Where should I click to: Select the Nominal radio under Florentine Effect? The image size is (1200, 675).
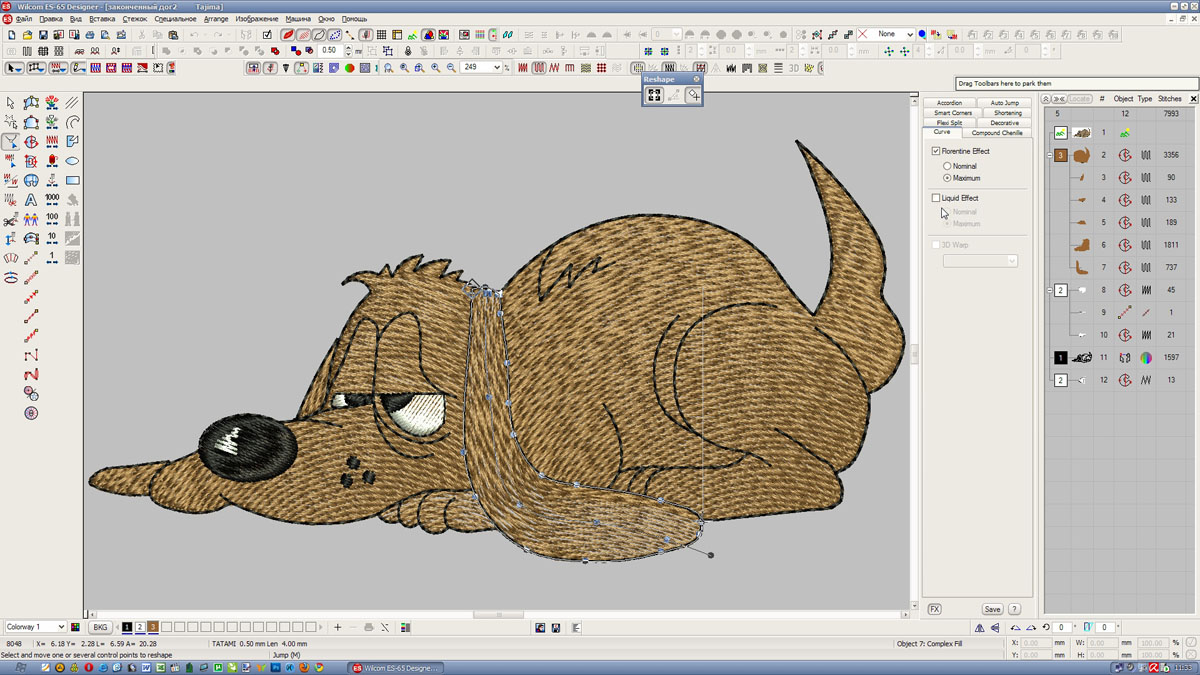point(947,166)
